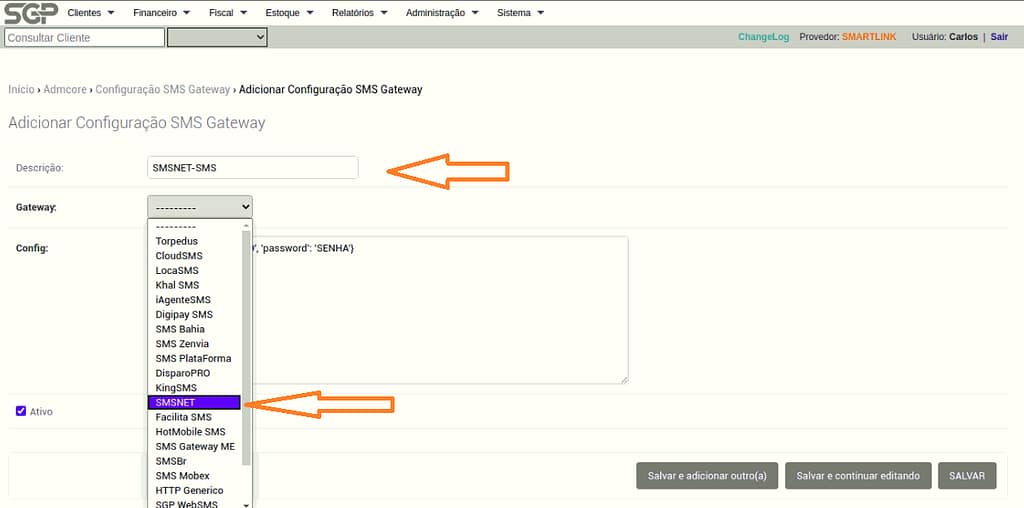This screenshot has width=1024, height=508.
Task: Click the SALVAR button
Action: point(966,476)
